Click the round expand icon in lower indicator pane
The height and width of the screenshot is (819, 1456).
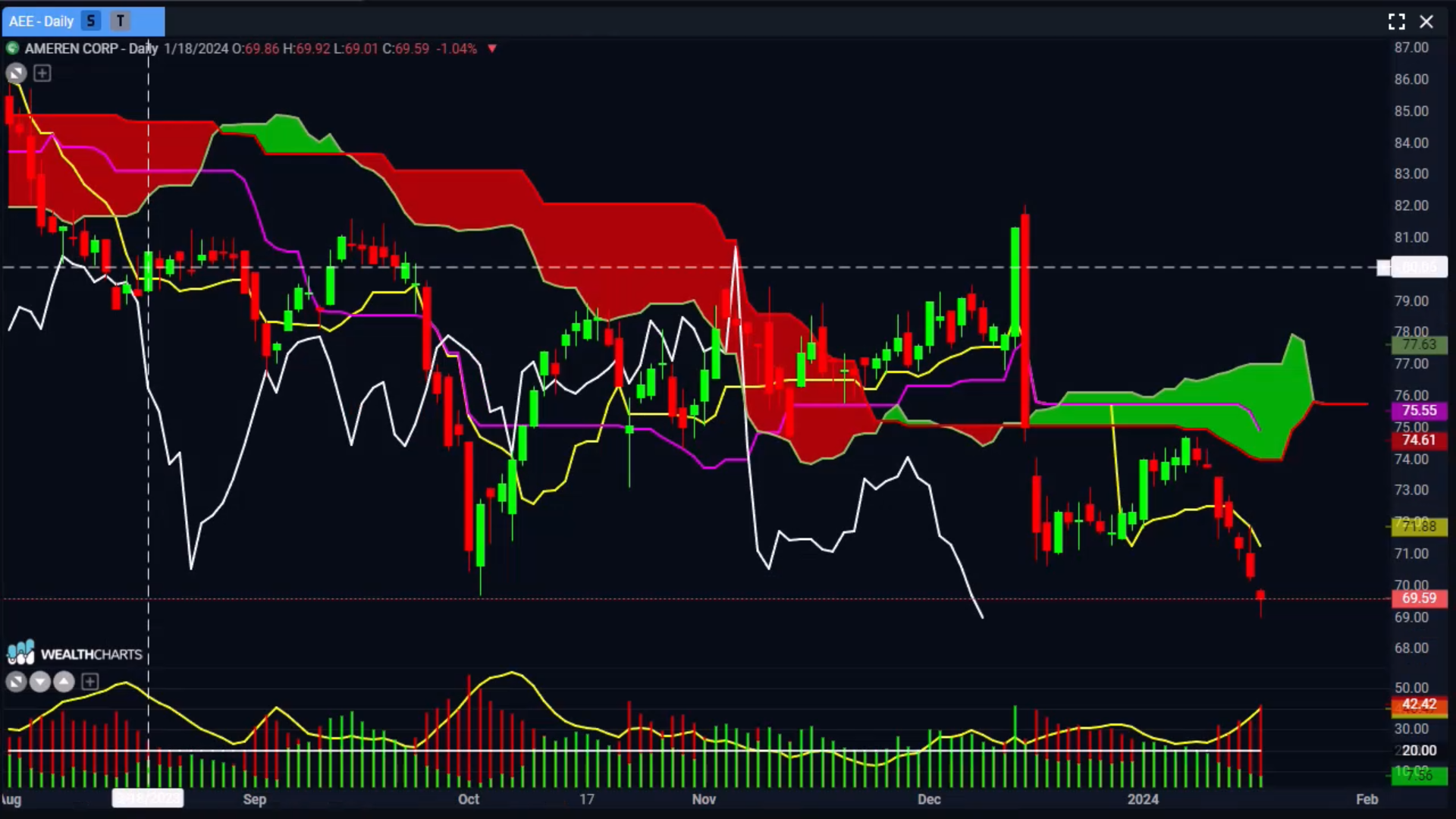[x=16, y=682]
